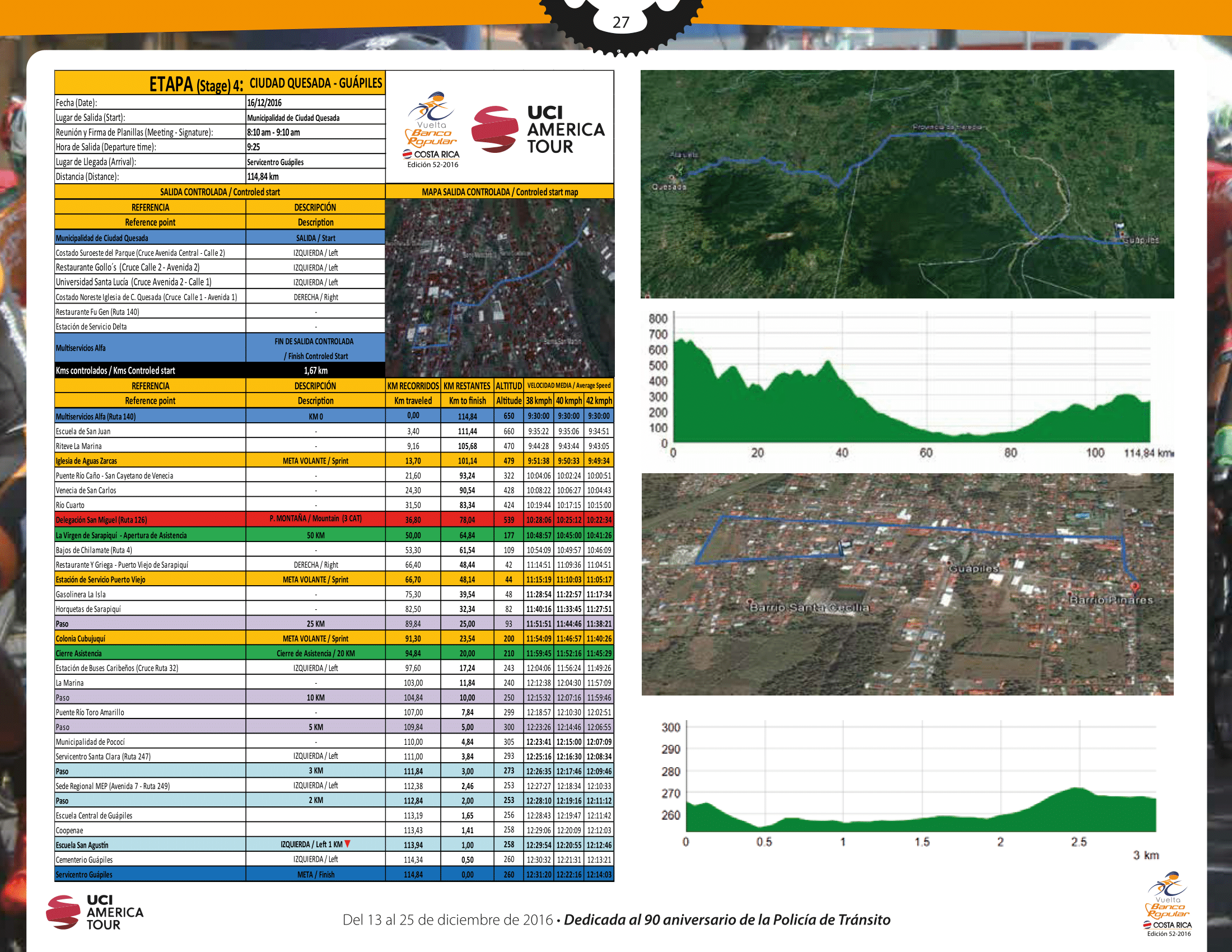Click the bottom-left UCI America Tour logo
1232x952 pixels.
(x=95, y=912)
